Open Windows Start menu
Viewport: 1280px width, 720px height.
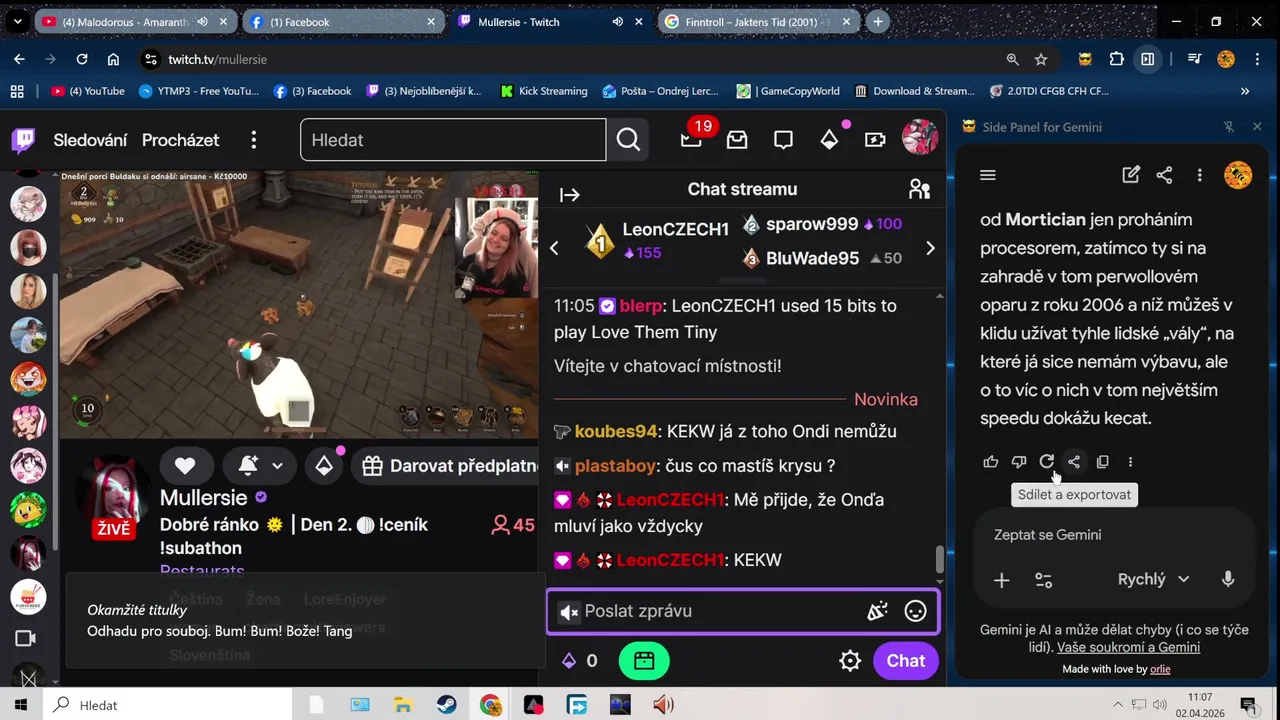pyautogui.click(x=20, y=705)
